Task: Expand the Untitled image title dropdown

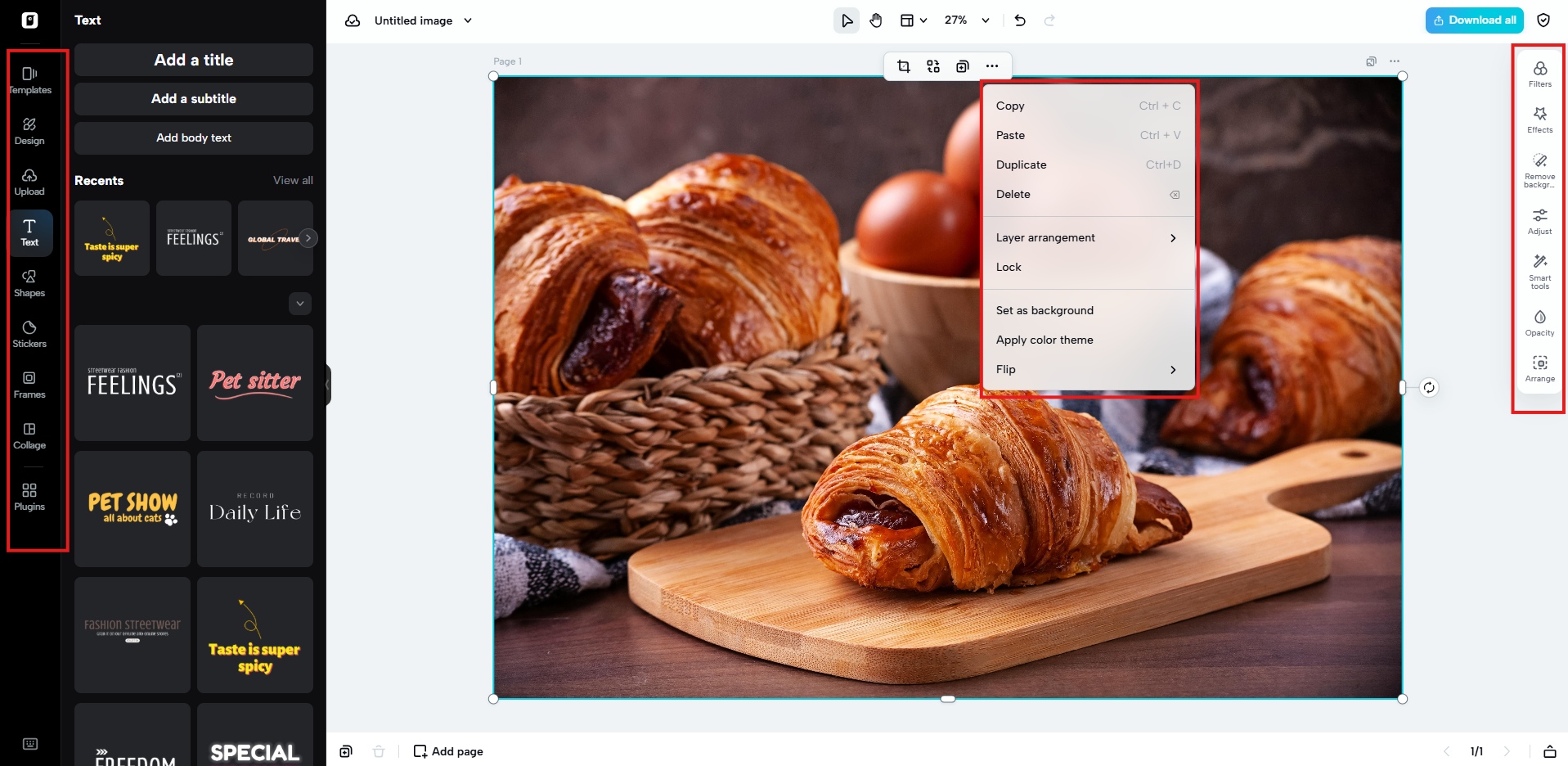Action: pos(466,20)
